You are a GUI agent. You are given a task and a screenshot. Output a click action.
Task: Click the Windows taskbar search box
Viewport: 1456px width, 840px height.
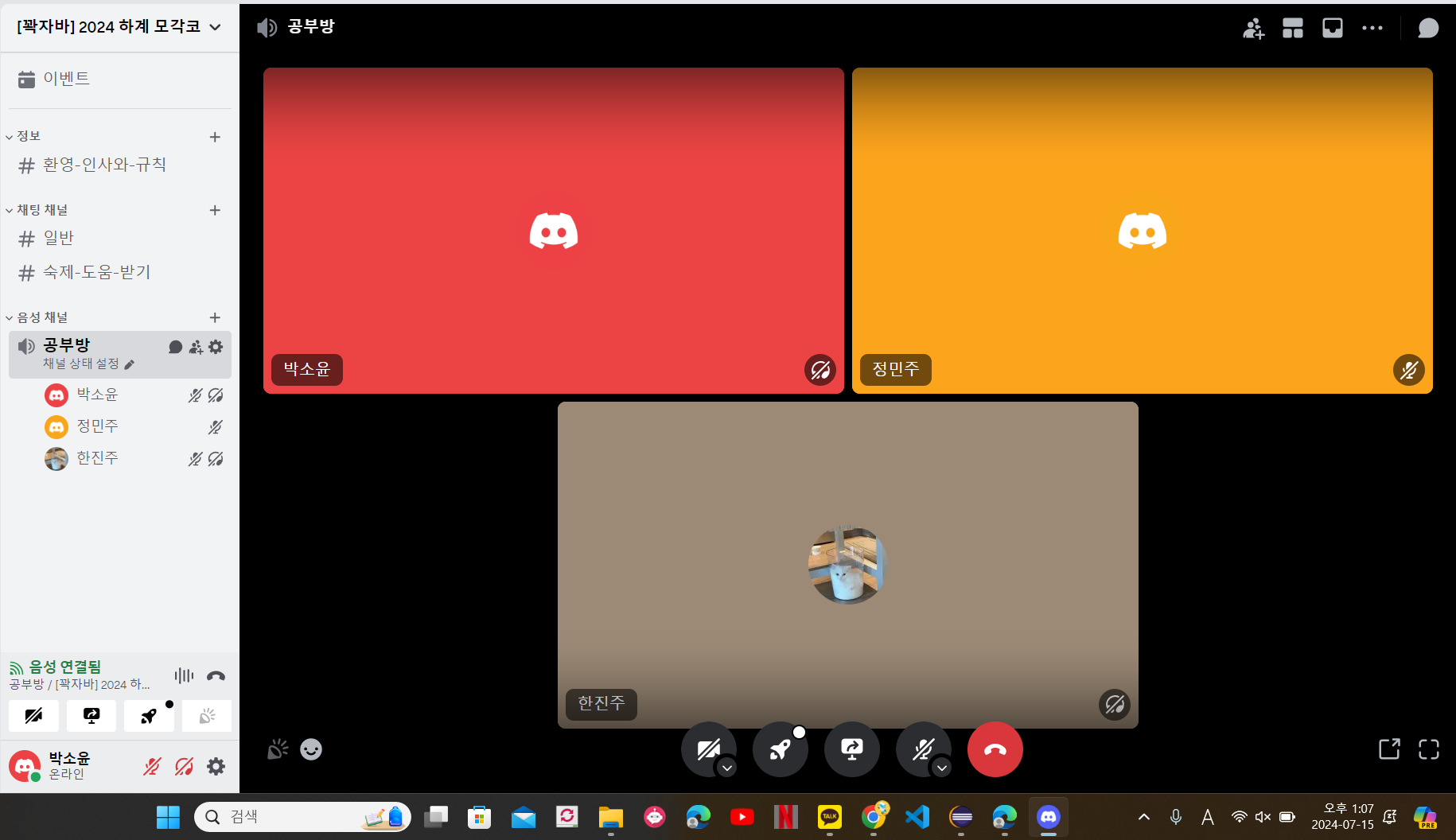coord(302,817)
